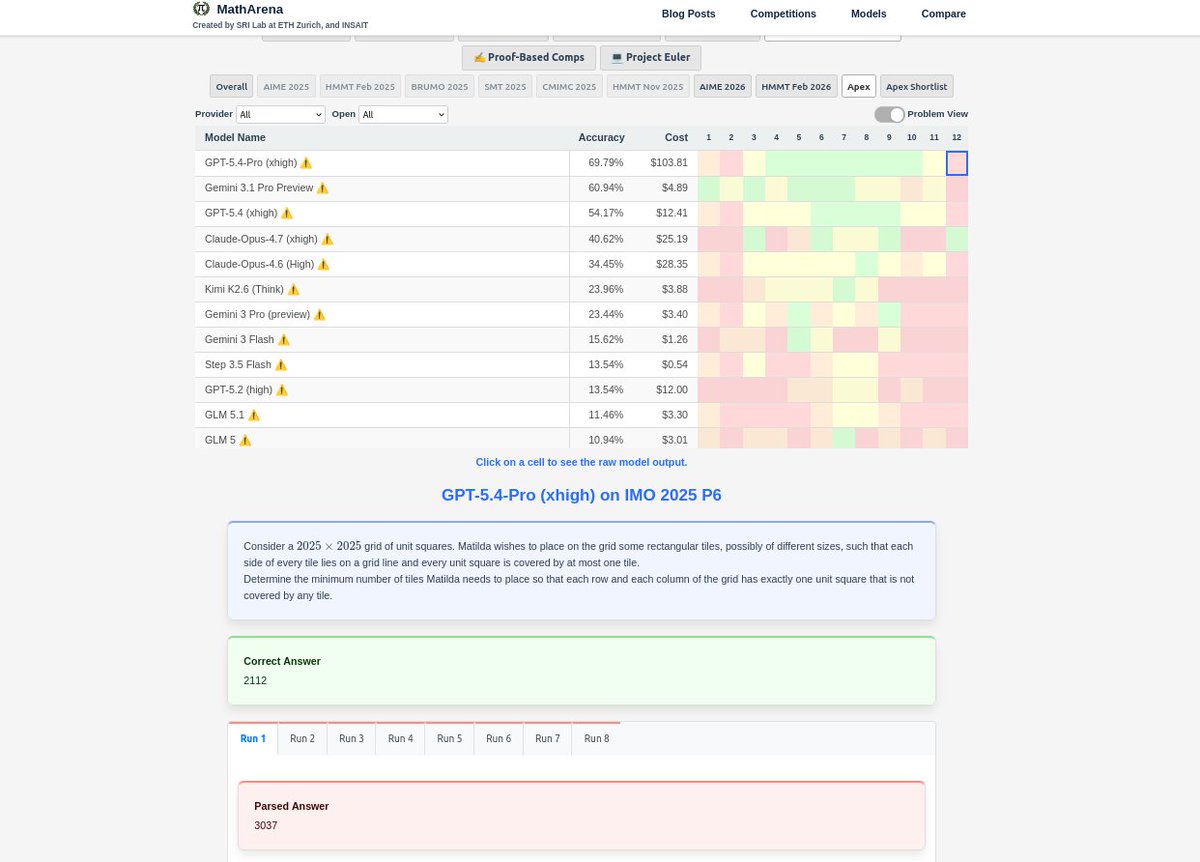Switch to the AIME 2025 tab

tap(286, 87)
